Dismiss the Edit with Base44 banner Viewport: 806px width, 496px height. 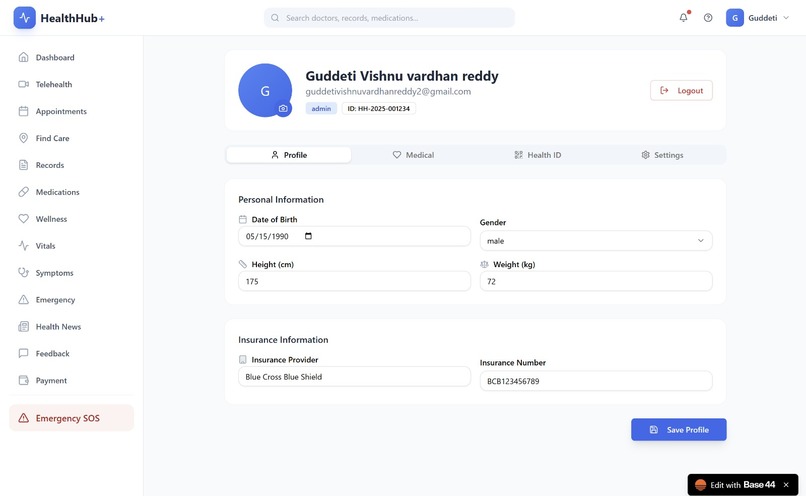coord(786,485)
